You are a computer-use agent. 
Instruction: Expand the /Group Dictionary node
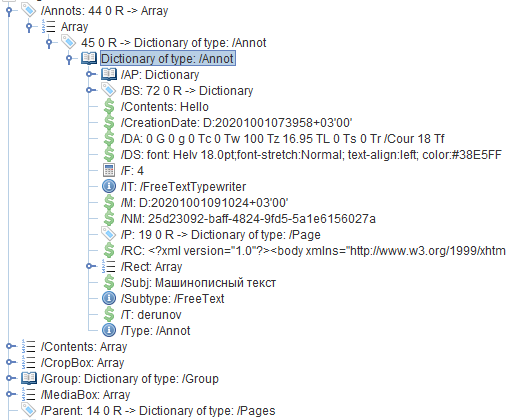pos(10,378)
